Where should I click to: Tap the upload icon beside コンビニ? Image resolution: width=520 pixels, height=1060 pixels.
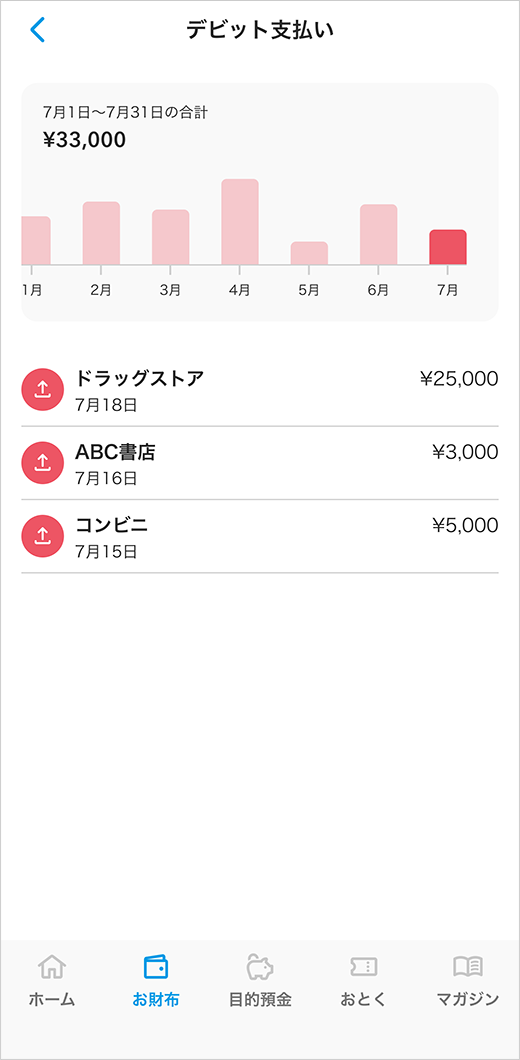[x=43, y=536]
